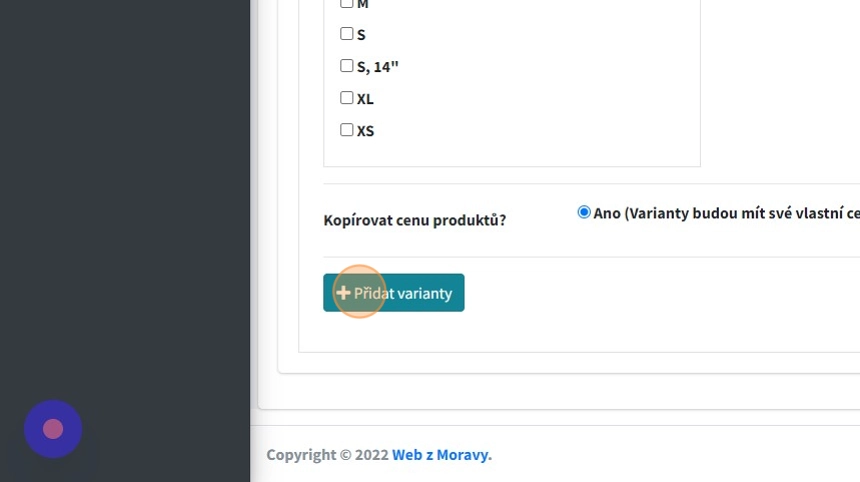Tick the S size checkbox
Viewport: 860px width, 482px height.
347,34
